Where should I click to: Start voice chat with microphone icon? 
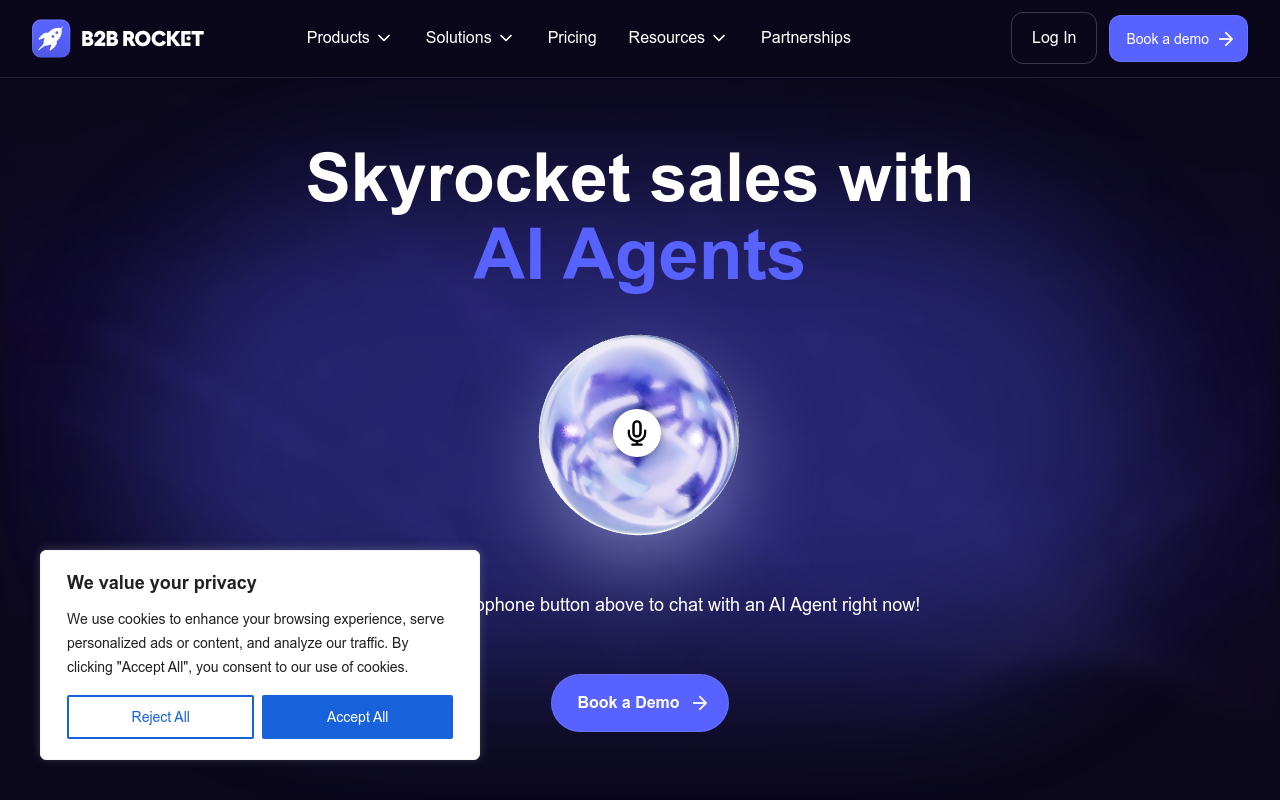637,433
